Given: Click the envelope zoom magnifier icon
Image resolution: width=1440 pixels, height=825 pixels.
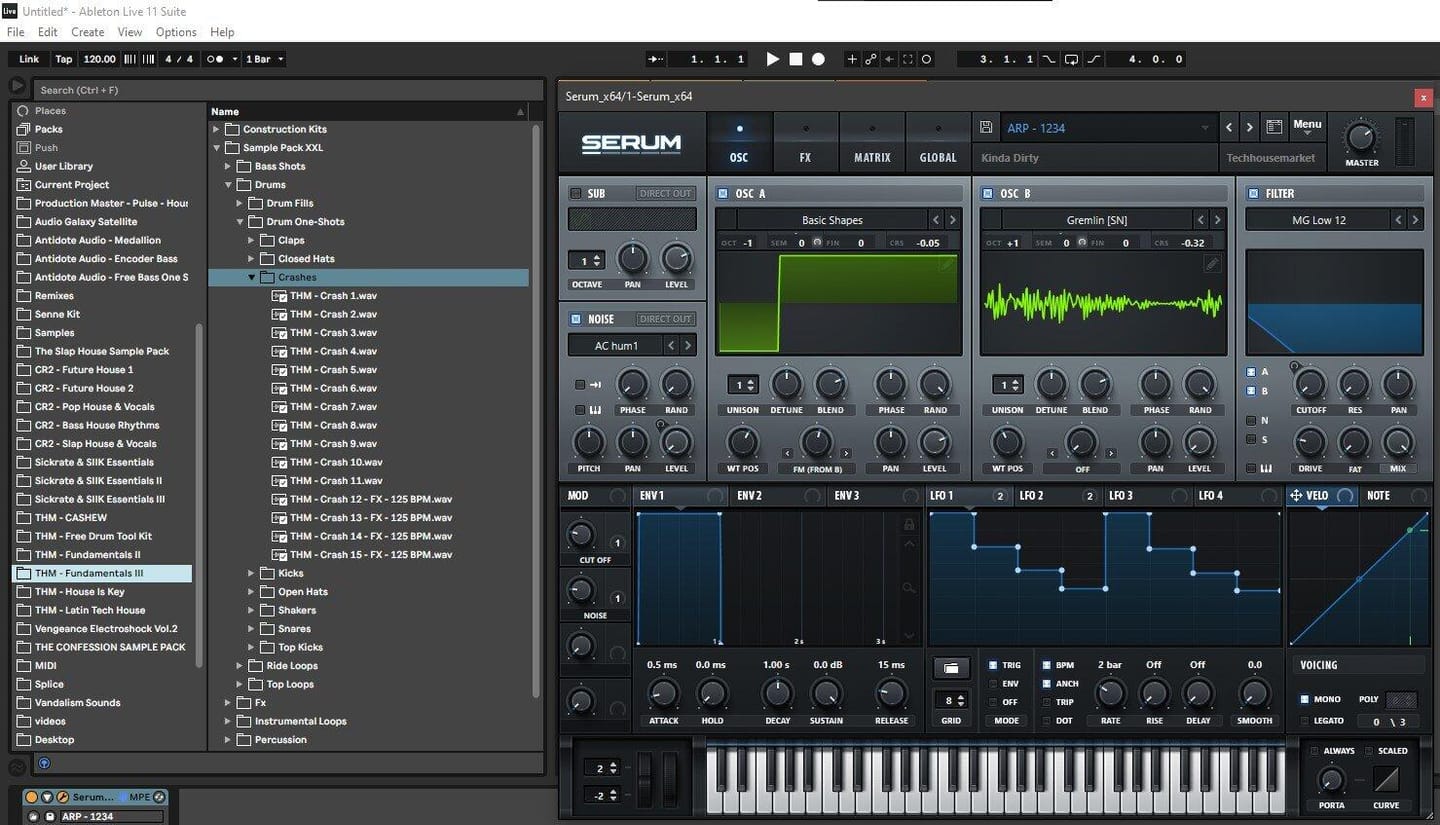Looking at the screenshot, I should pyautogui.click(x=909, y=589).
